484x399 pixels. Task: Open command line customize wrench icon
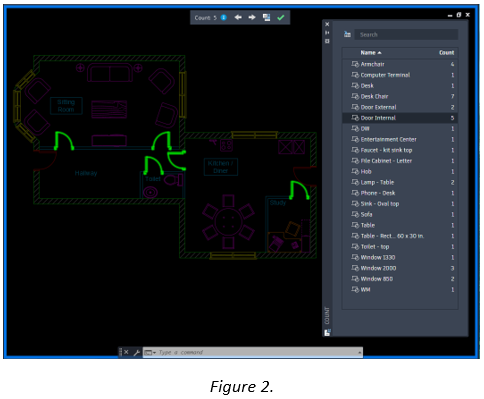(x=136, y=352)
